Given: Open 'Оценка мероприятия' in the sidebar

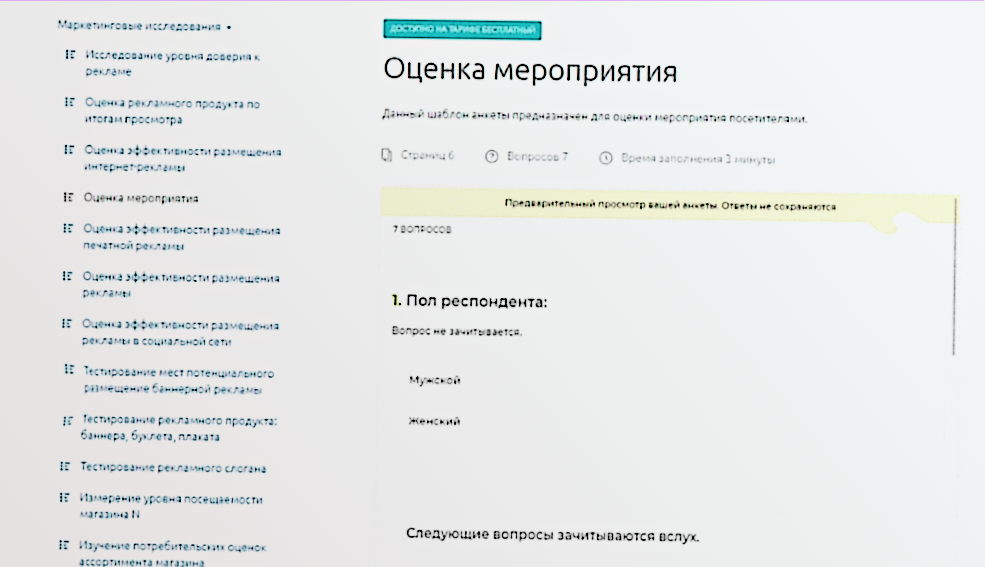Looking at the screenshot, I should point(141,198).
